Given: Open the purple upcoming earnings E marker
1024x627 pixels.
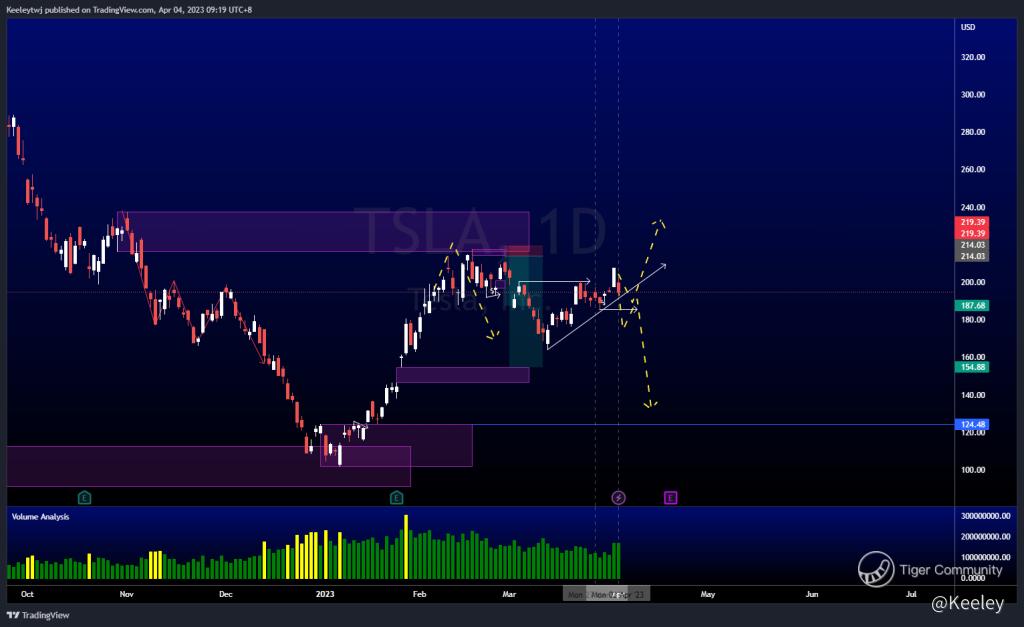Looking at the screenshot, I should coord(670,498).
